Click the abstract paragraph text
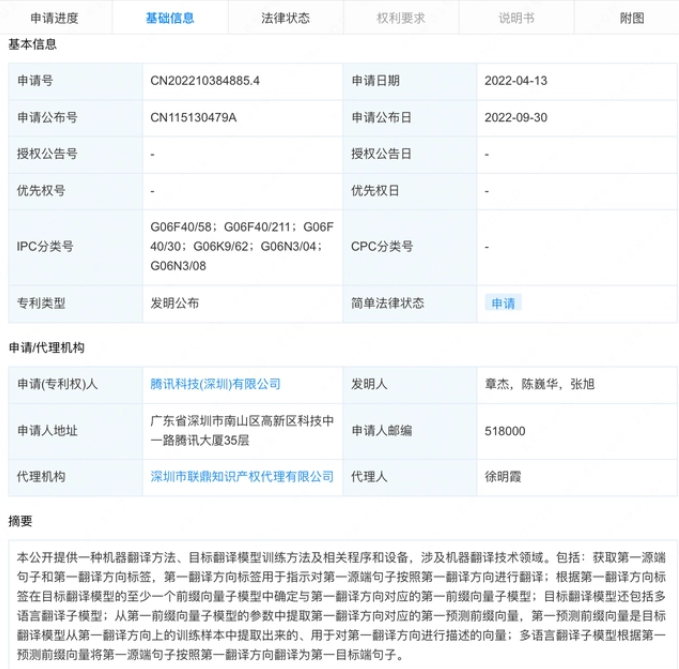Image resolution: width=679 pixels, height=669 pixels. (x=341, y=606)
